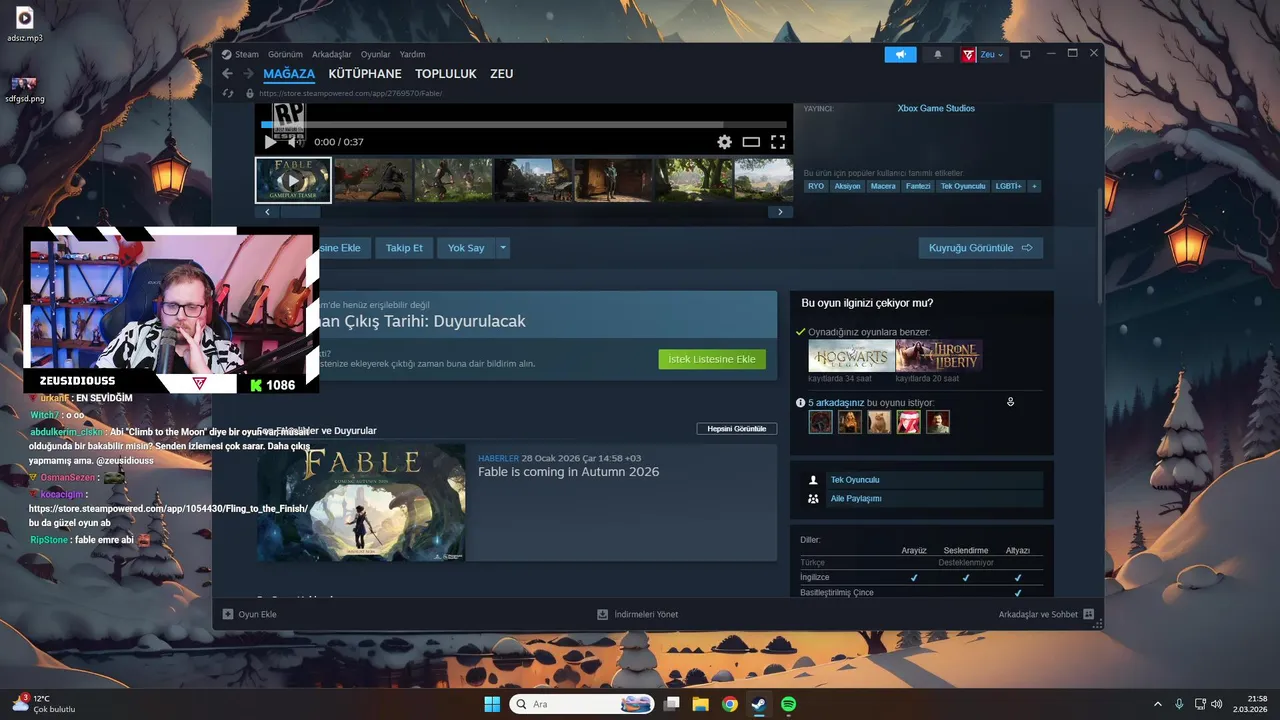Reload the store page with refresh icon
Image resolution: width=1280 pixels, height=720 pixels.
click(228, 93)
